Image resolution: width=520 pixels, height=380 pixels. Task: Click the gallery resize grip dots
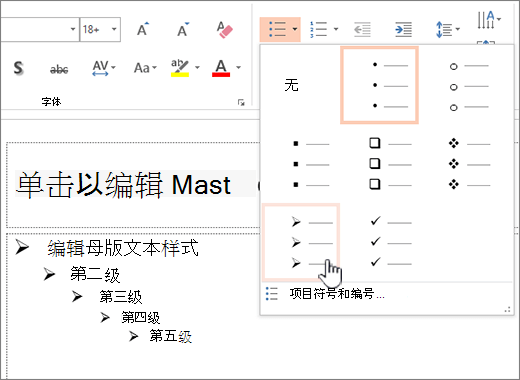tap(508, 310)
